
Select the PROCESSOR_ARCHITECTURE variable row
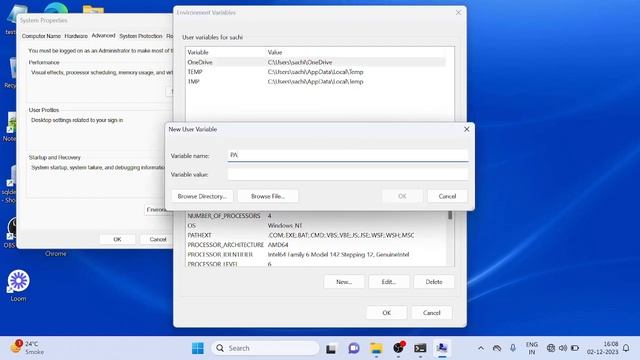(316, 245)
